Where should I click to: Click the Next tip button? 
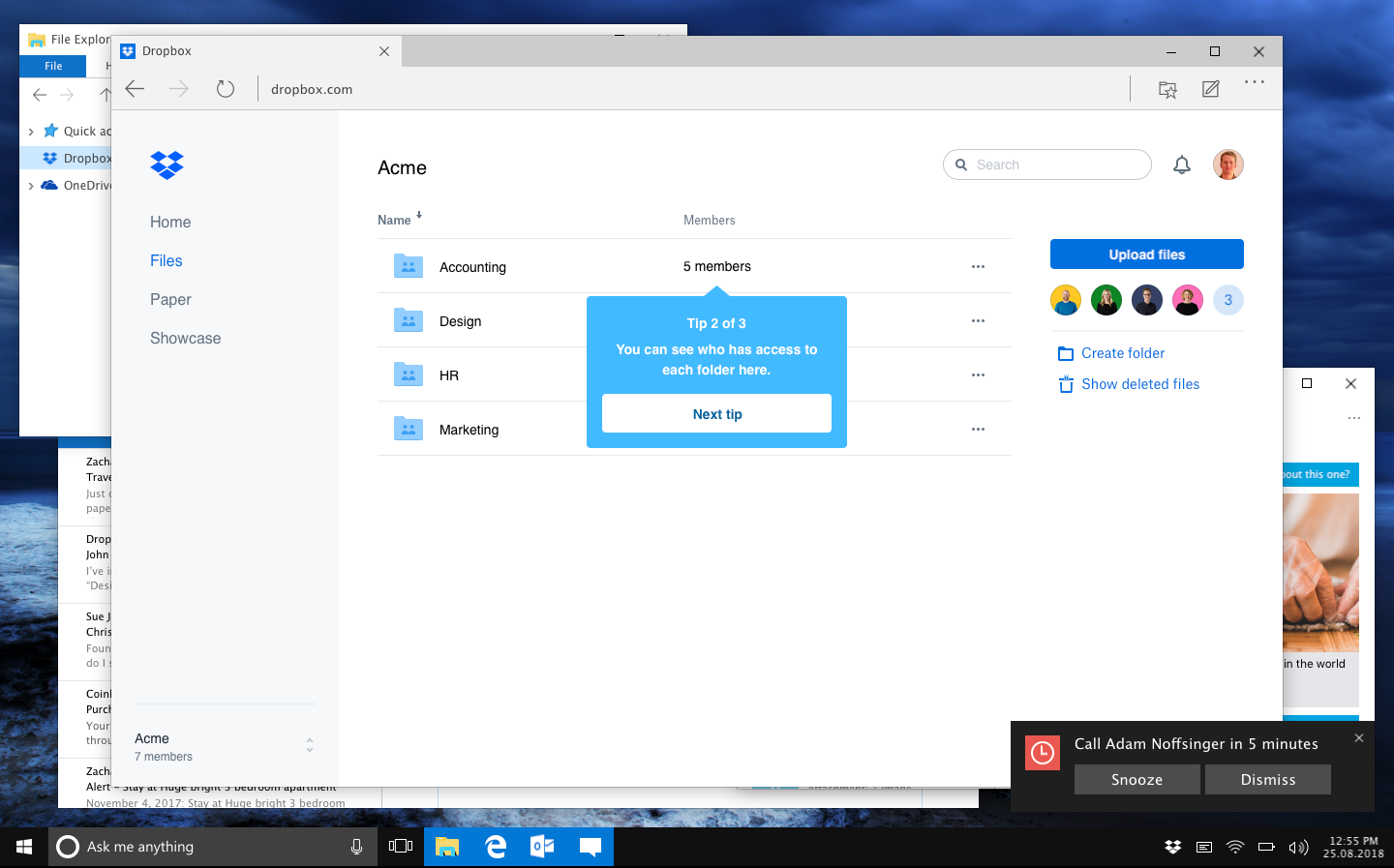point(716,413)
